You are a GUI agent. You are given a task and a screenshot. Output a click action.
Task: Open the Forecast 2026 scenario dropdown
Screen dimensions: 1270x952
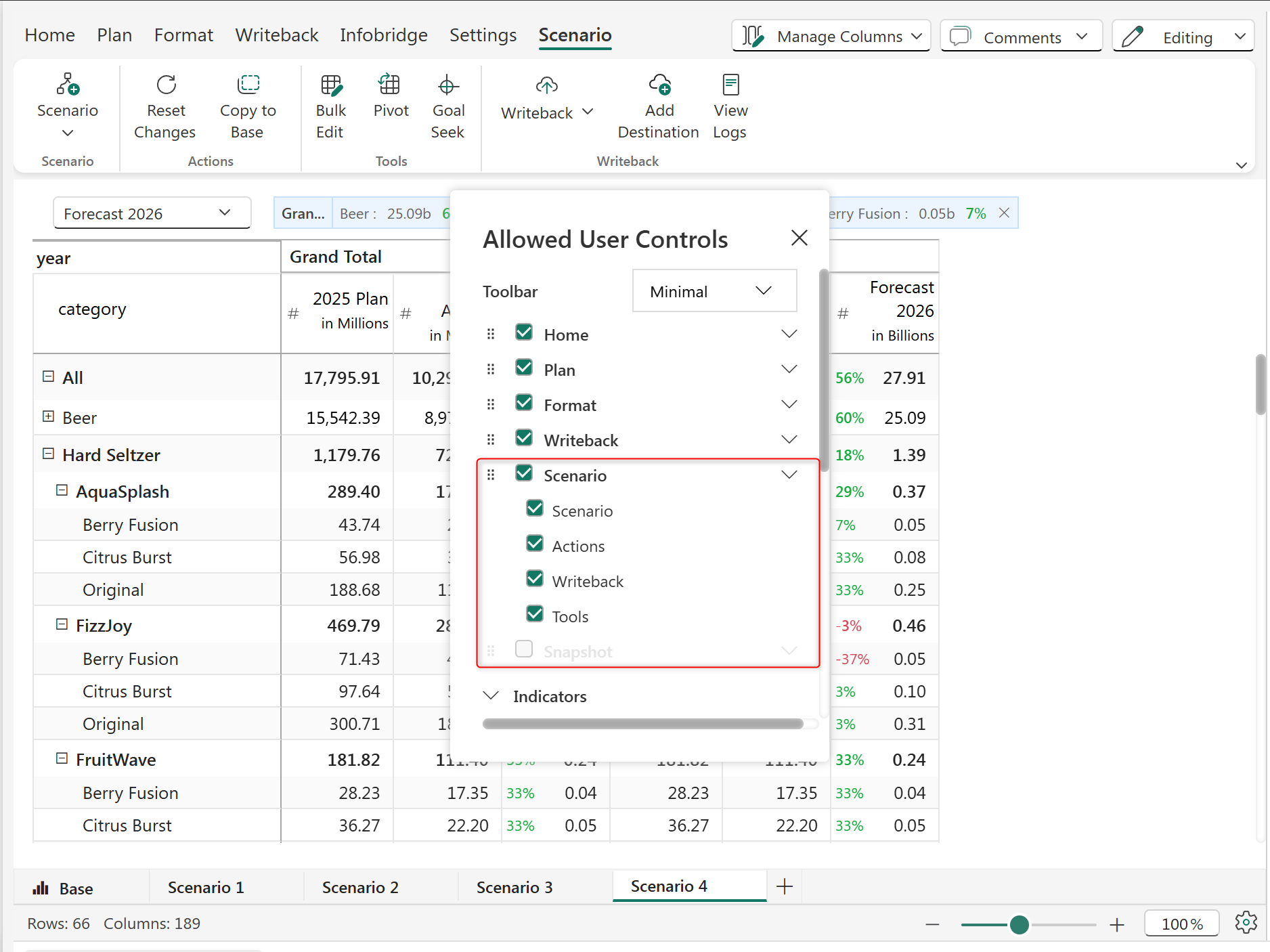[152, 214]
